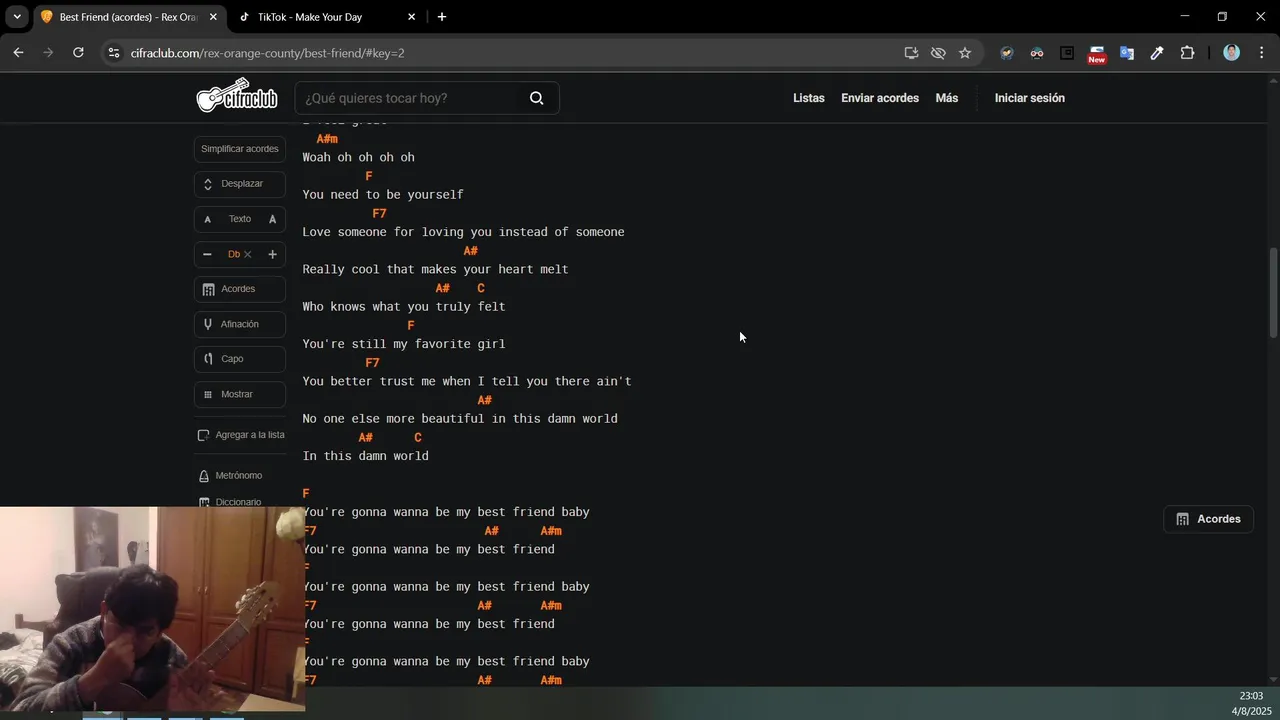Click the extension icon with the New badge

[x=1097, y=54]
